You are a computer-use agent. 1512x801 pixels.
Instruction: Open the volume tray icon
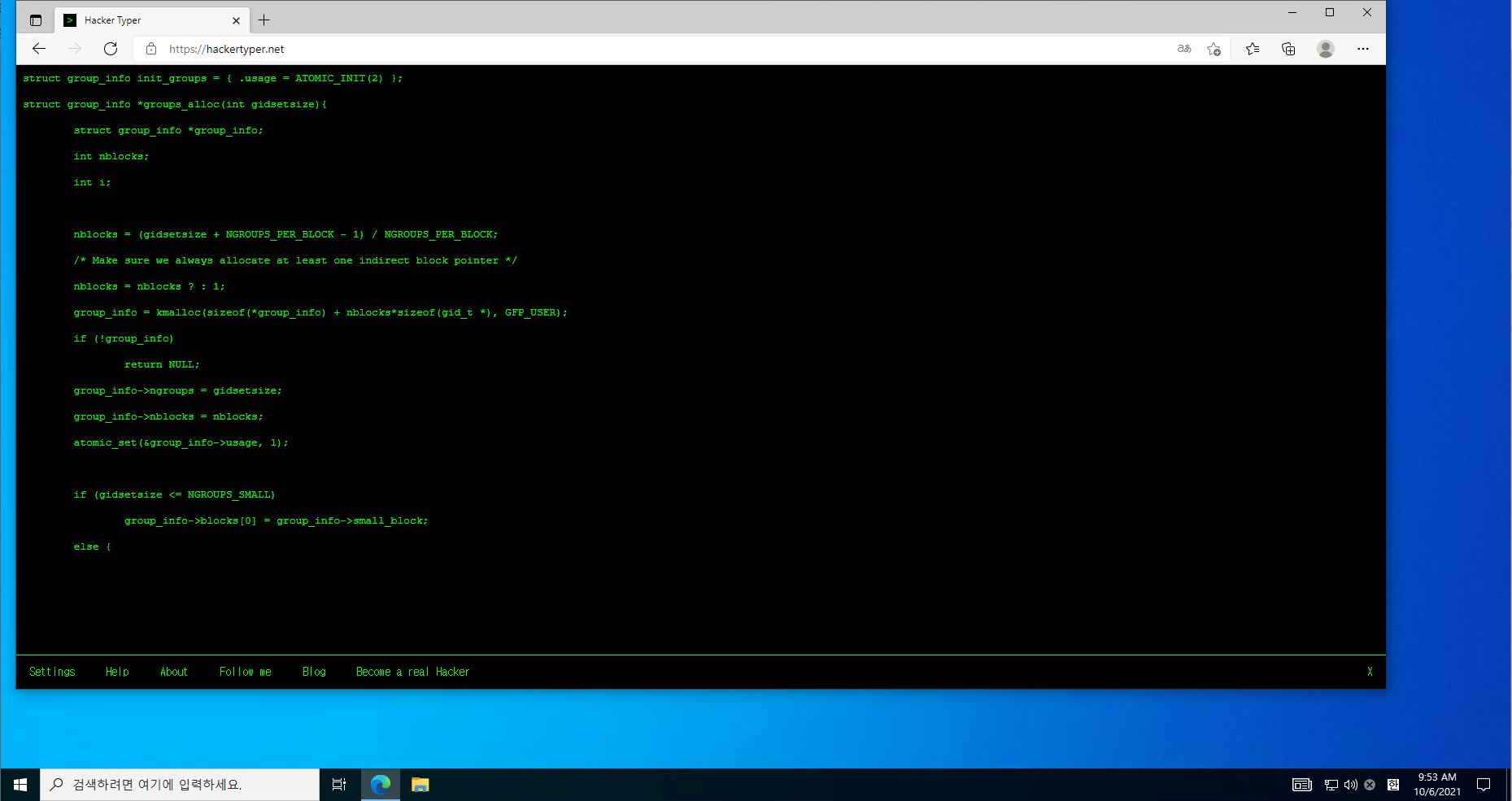[x=1350, y=785]
